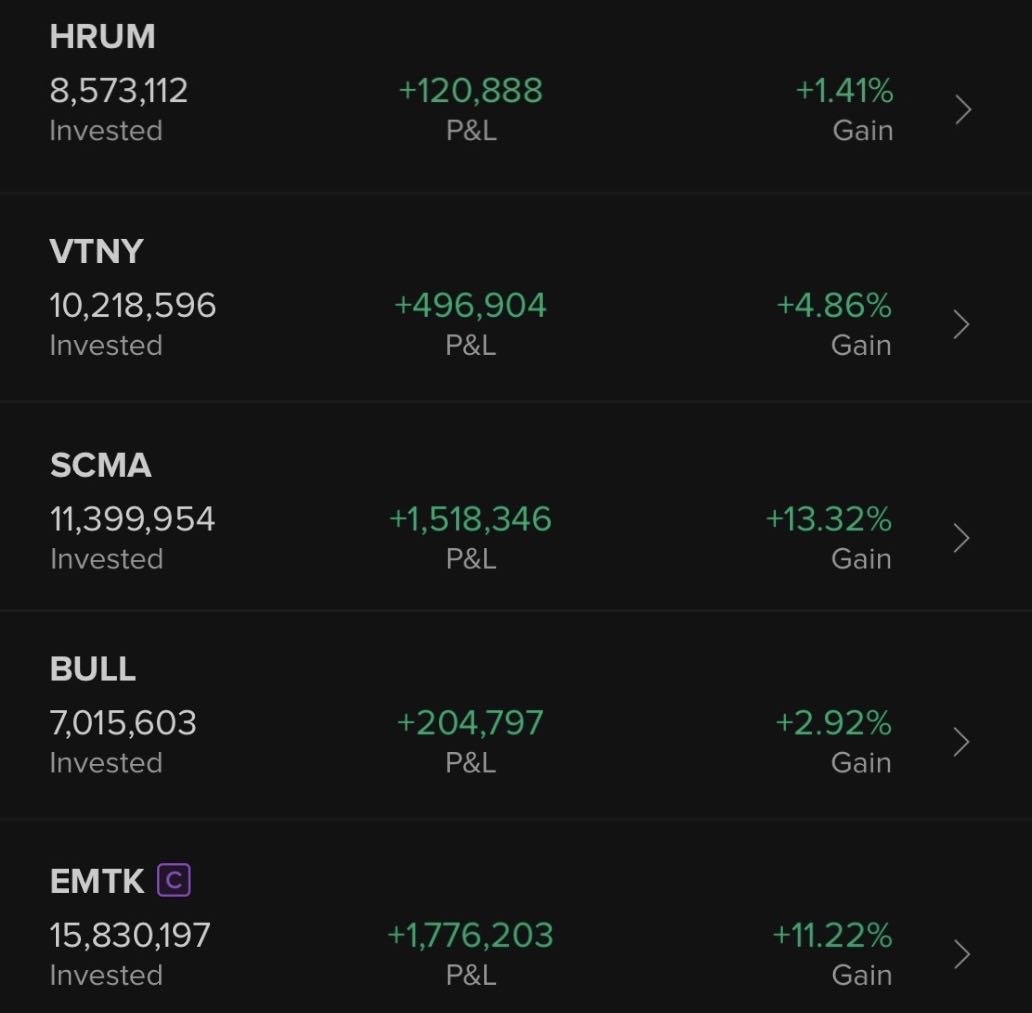Screen dimensions: 1032x1013
Task: Select the EMTK invested amount 15,830,197
Action: tap(131, 935)
